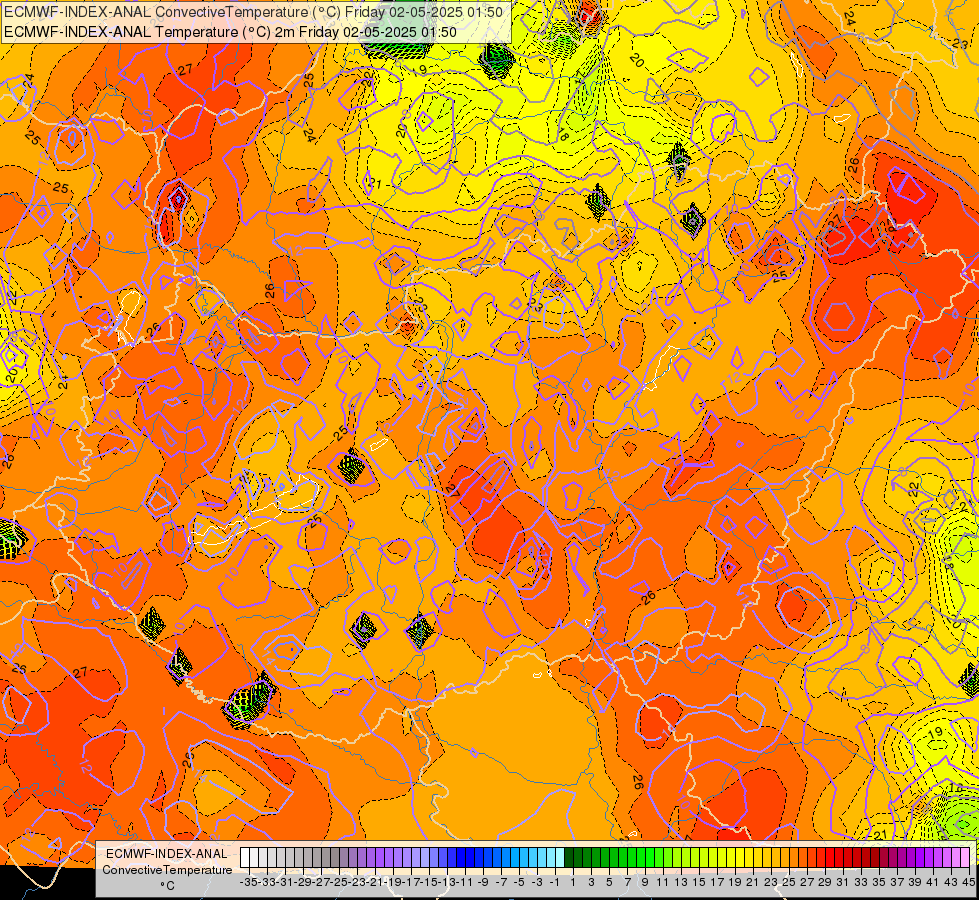Click the -35 legend scale value
The width and height of the screenshot is (979, 900).
pos(248,882)
